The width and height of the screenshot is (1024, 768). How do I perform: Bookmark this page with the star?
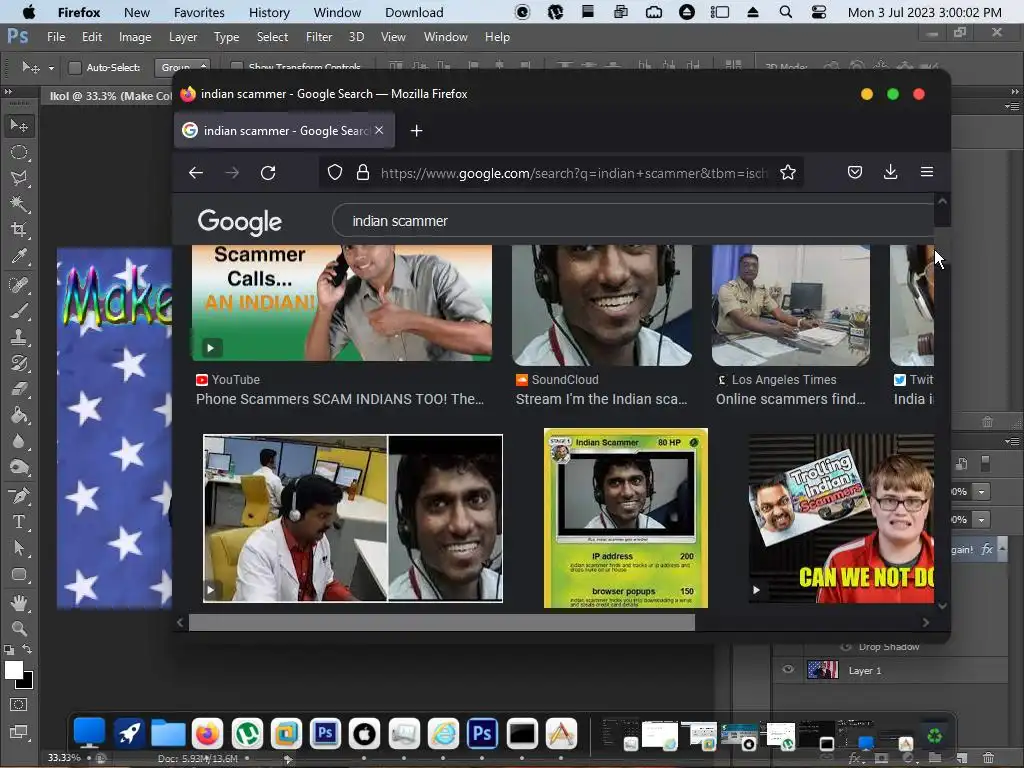click(x=788, y=172)
